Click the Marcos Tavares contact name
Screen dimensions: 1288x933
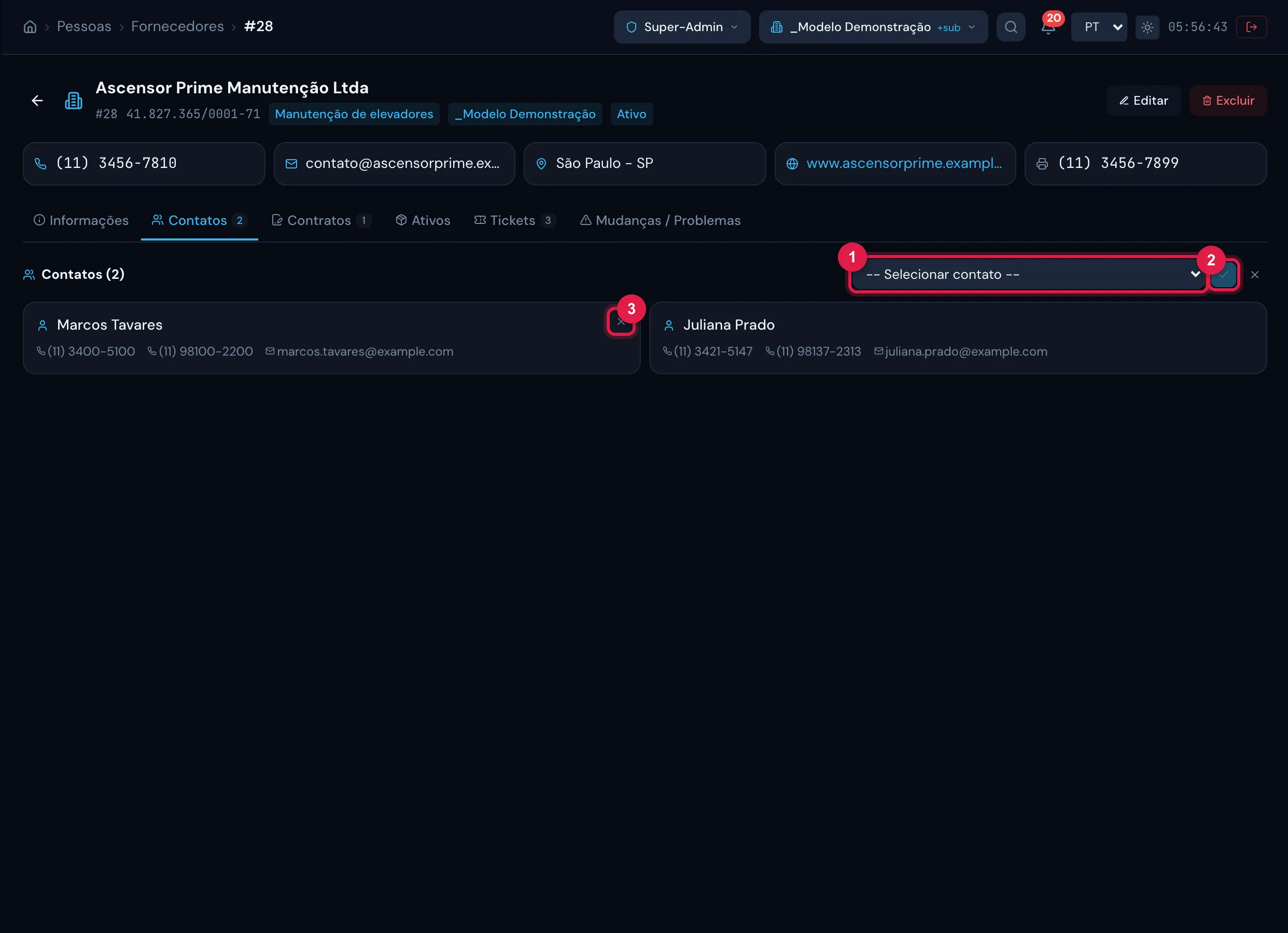(109, 325)
